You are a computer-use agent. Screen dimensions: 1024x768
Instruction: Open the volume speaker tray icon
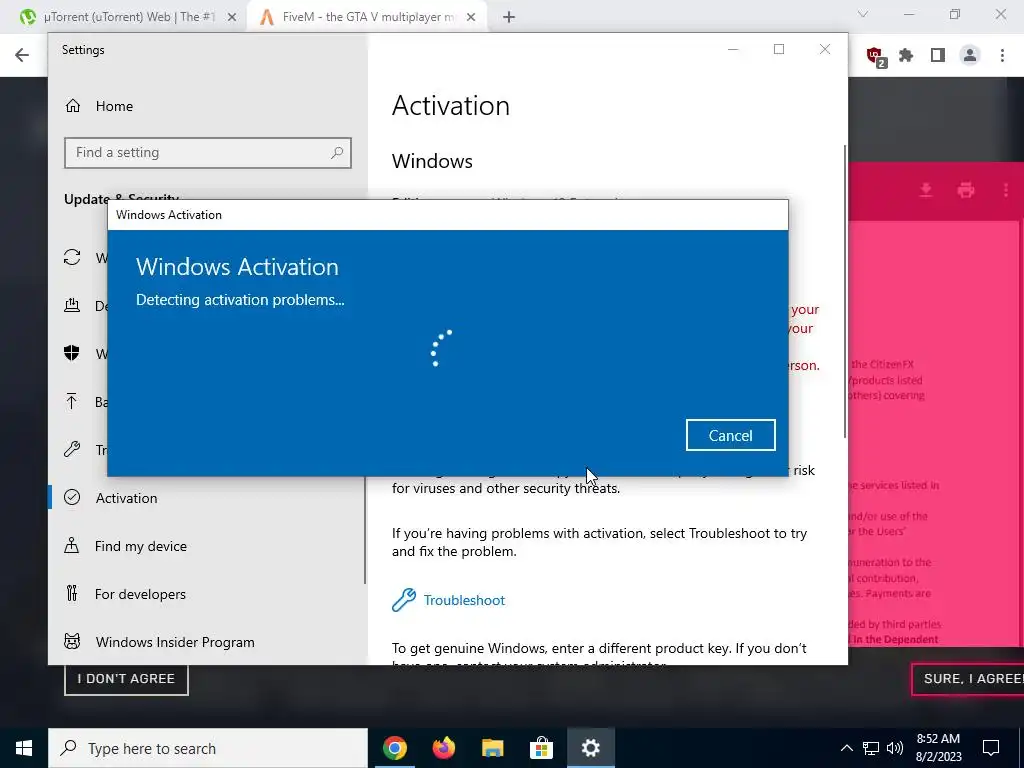(x=895, y=748)
